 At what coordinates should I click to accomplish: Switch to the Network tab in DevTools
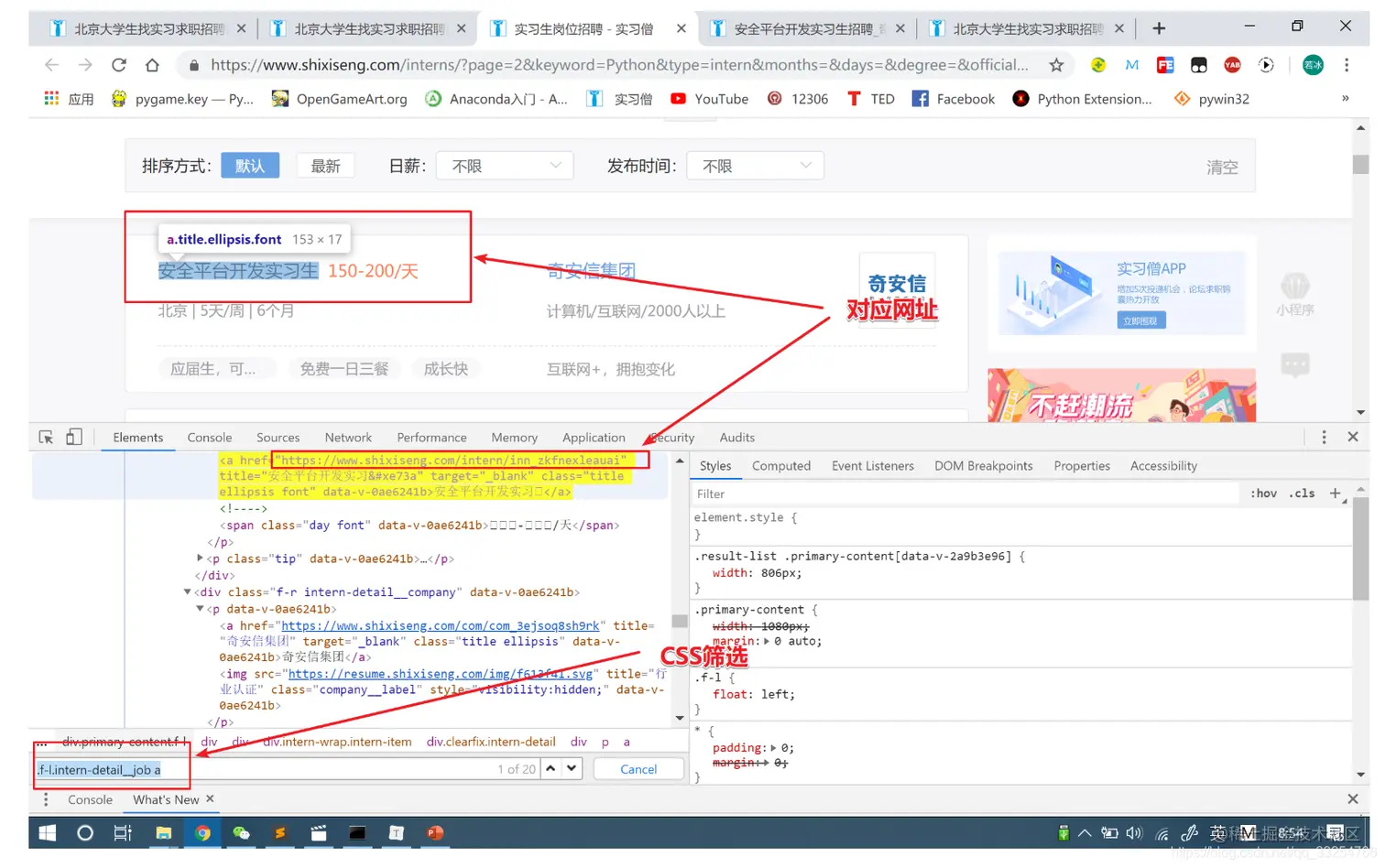pyautogui.click(x=348, y=437)
